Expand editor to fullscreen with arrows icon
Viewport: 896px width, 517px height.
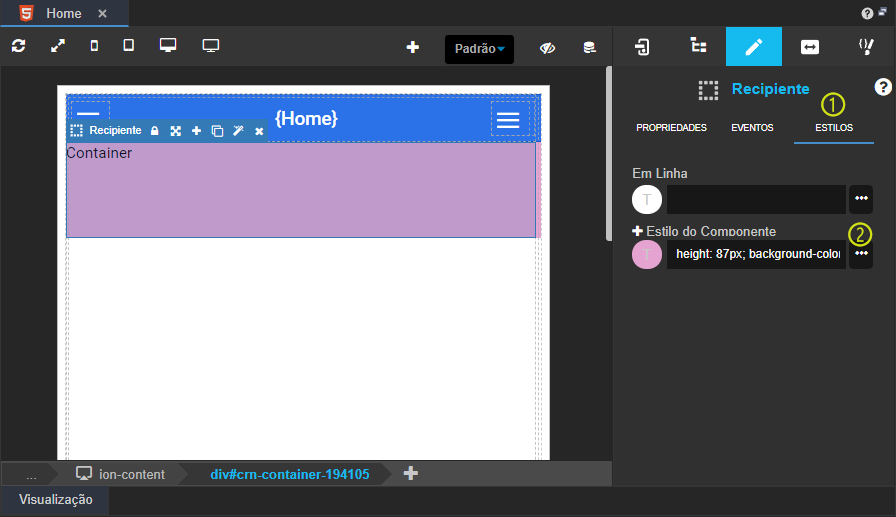pyautogui.click(x=58, y=46)
